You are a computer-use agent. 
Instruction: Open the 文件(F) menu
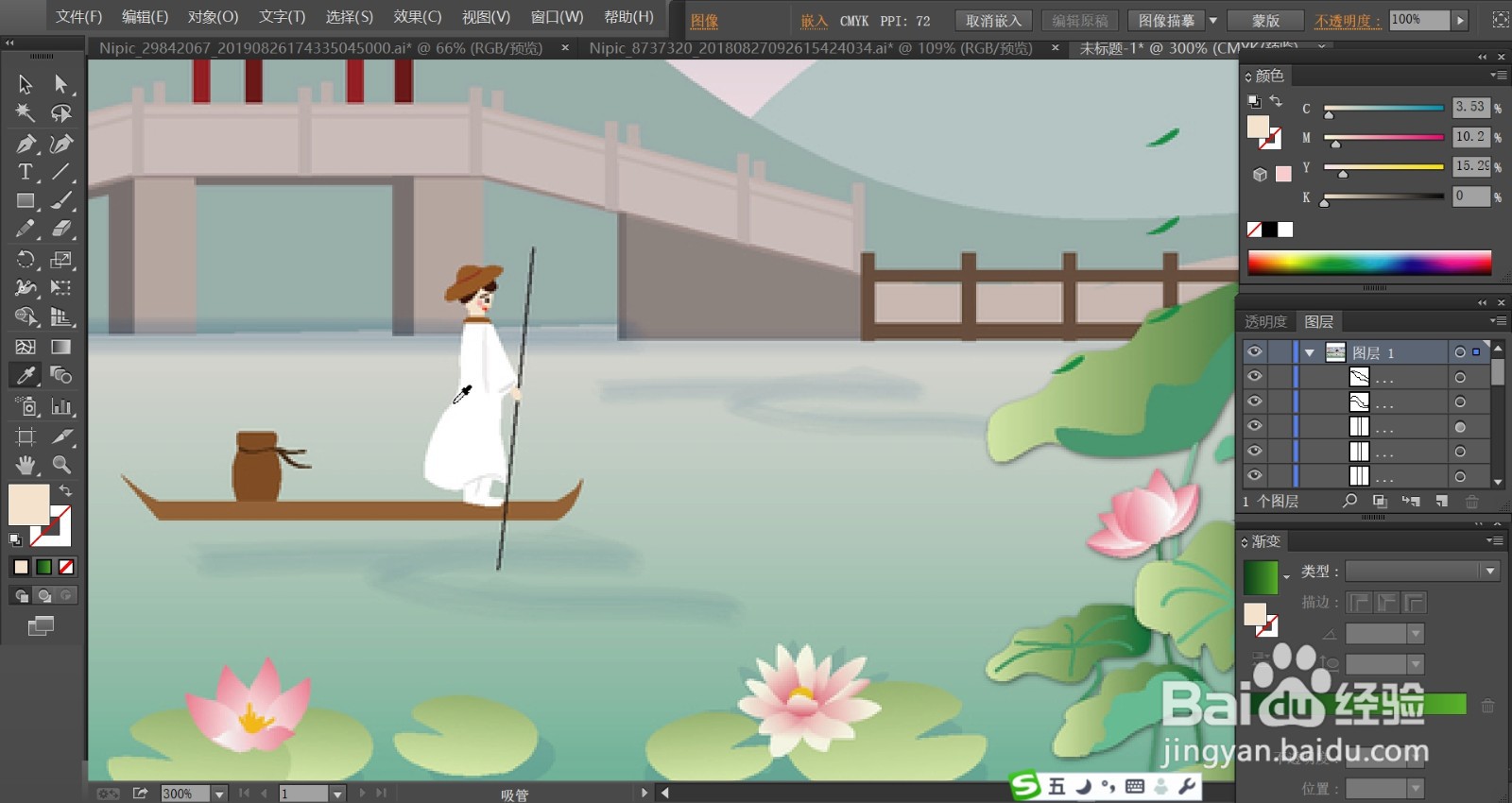tap(78, 17)
